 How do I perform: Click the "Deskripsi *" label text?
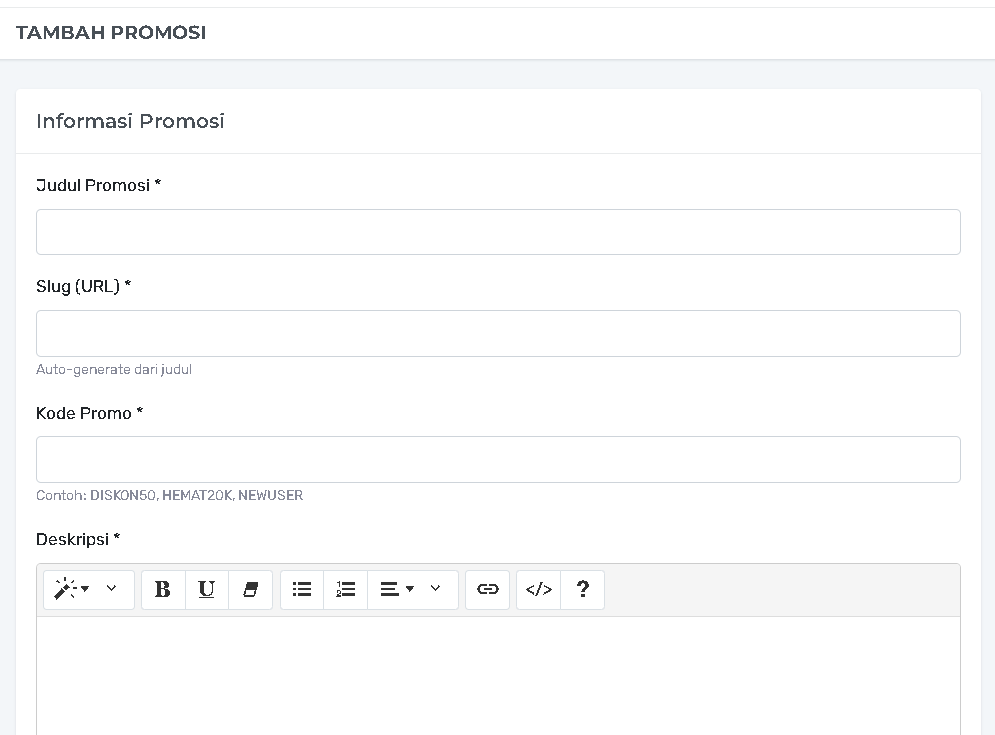click(x=77, y=539)
